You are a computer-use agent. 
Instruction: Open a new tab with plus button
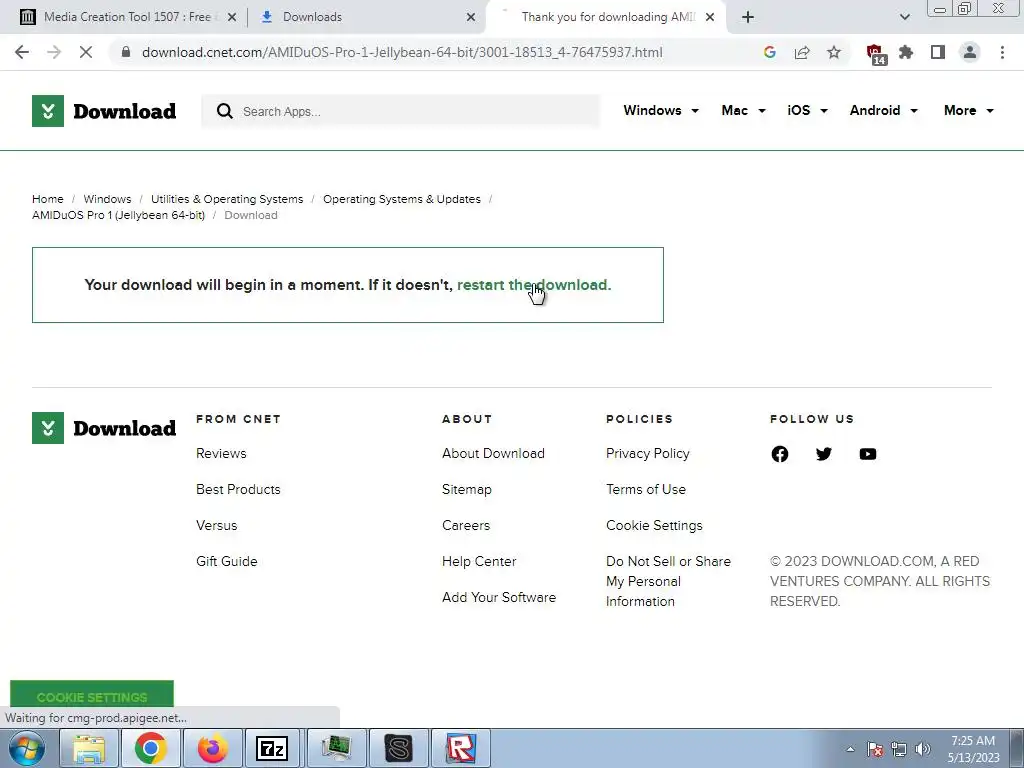coord(748,17)
